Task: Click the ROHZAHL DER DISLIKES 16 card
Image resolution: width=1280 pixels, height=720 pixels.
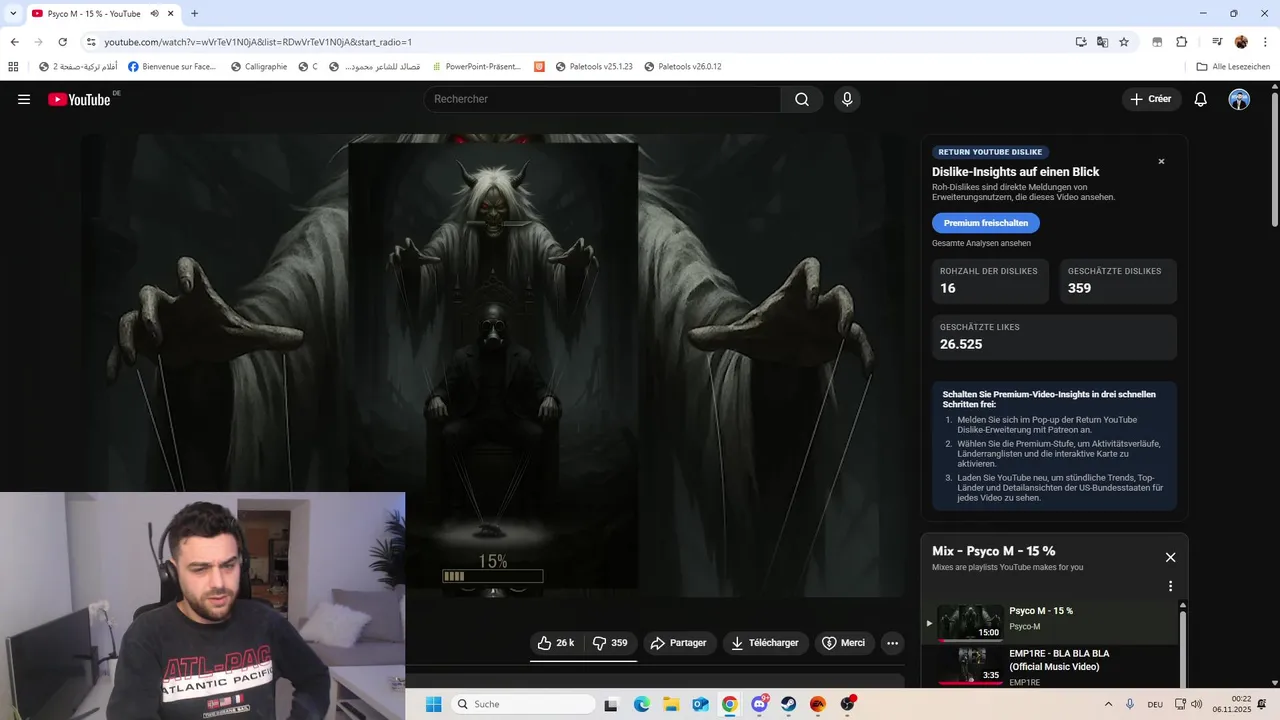Action: [990, 281]
